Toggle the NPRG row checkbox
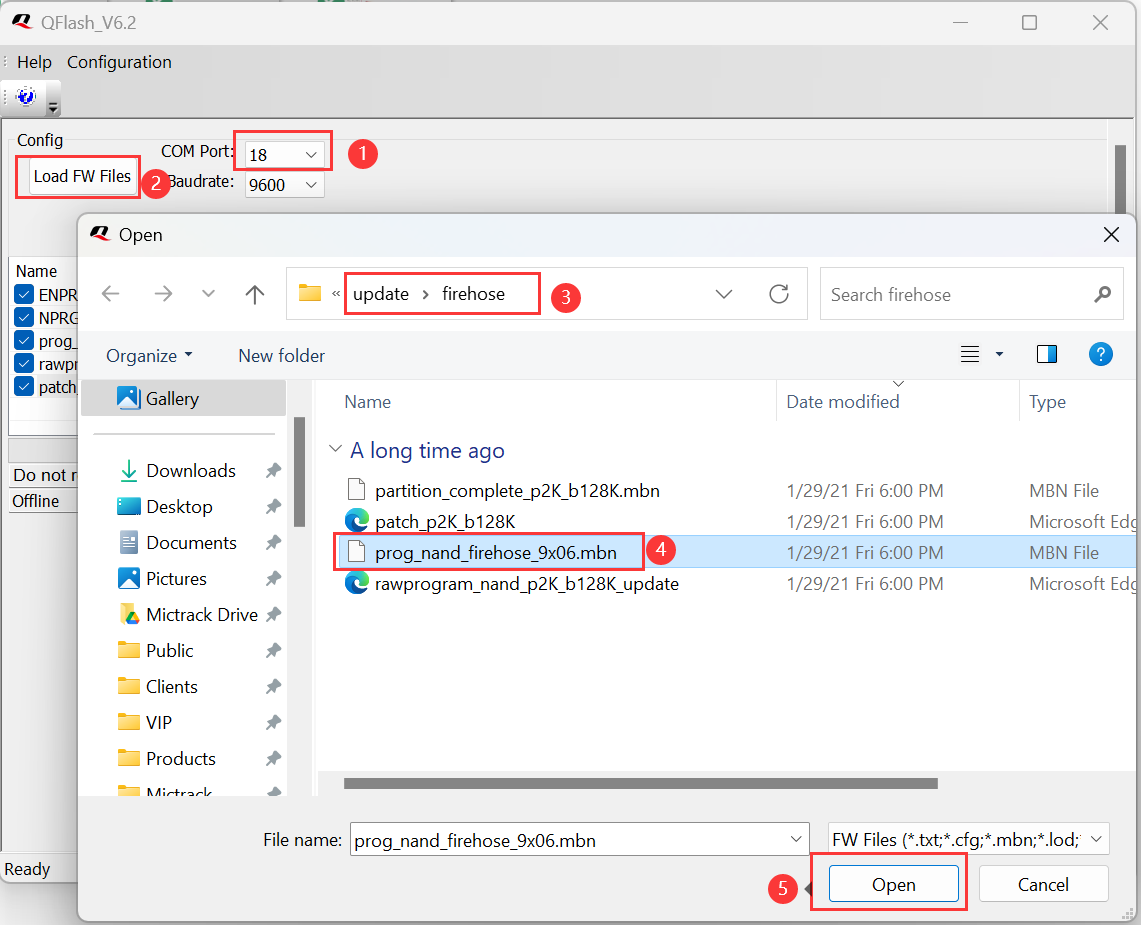Viewport: 1141px width, 925px height. pyautogui.click(x=25, y=318)
